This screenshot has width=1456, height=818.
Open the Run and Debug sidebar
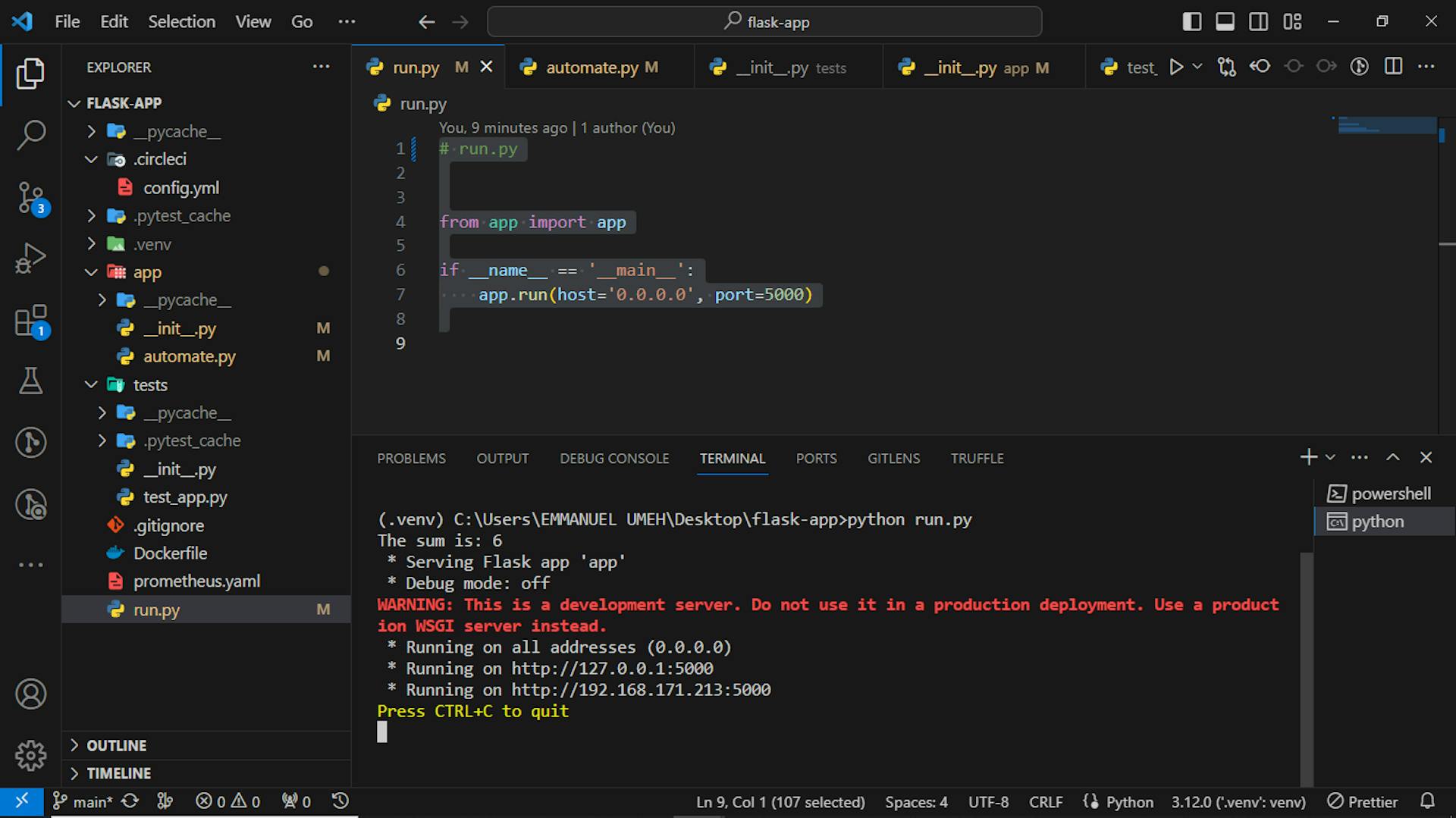point(30,258)
